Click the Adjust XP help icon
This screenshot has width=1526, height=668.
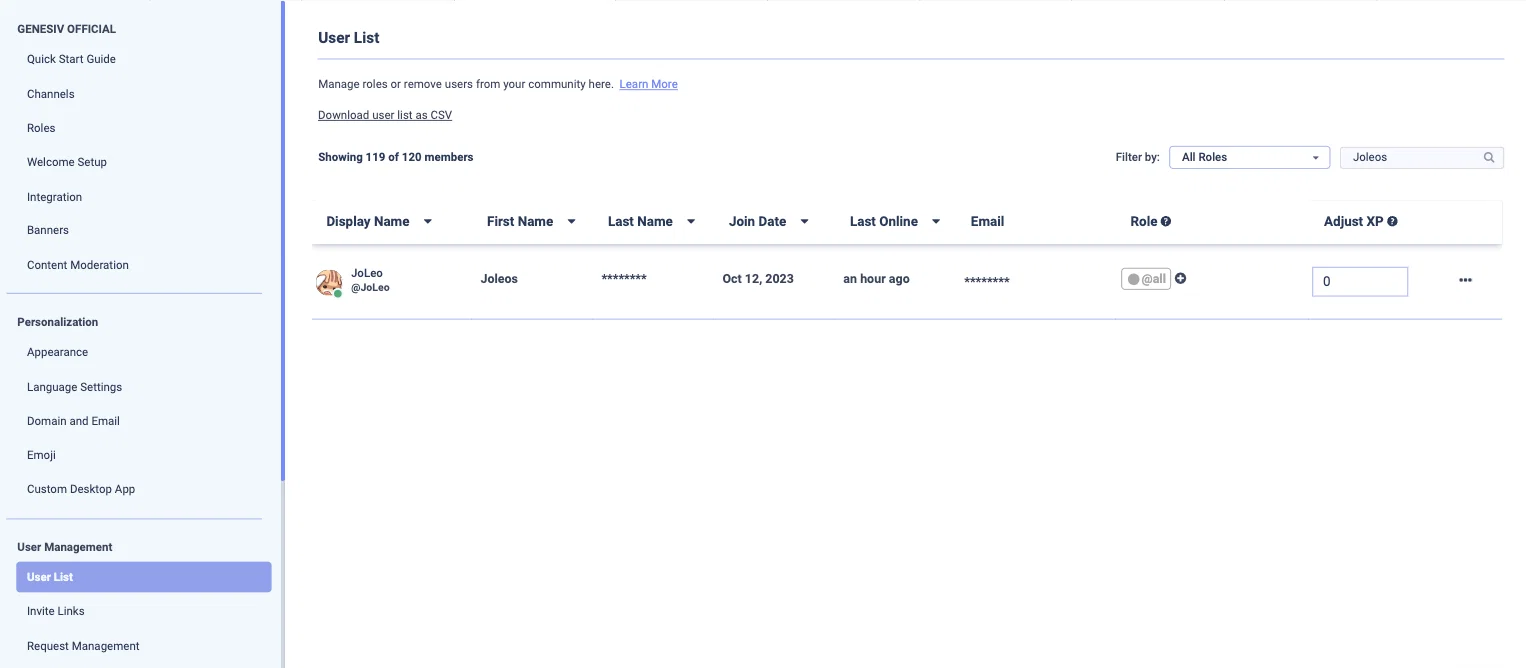[1392, 222]
